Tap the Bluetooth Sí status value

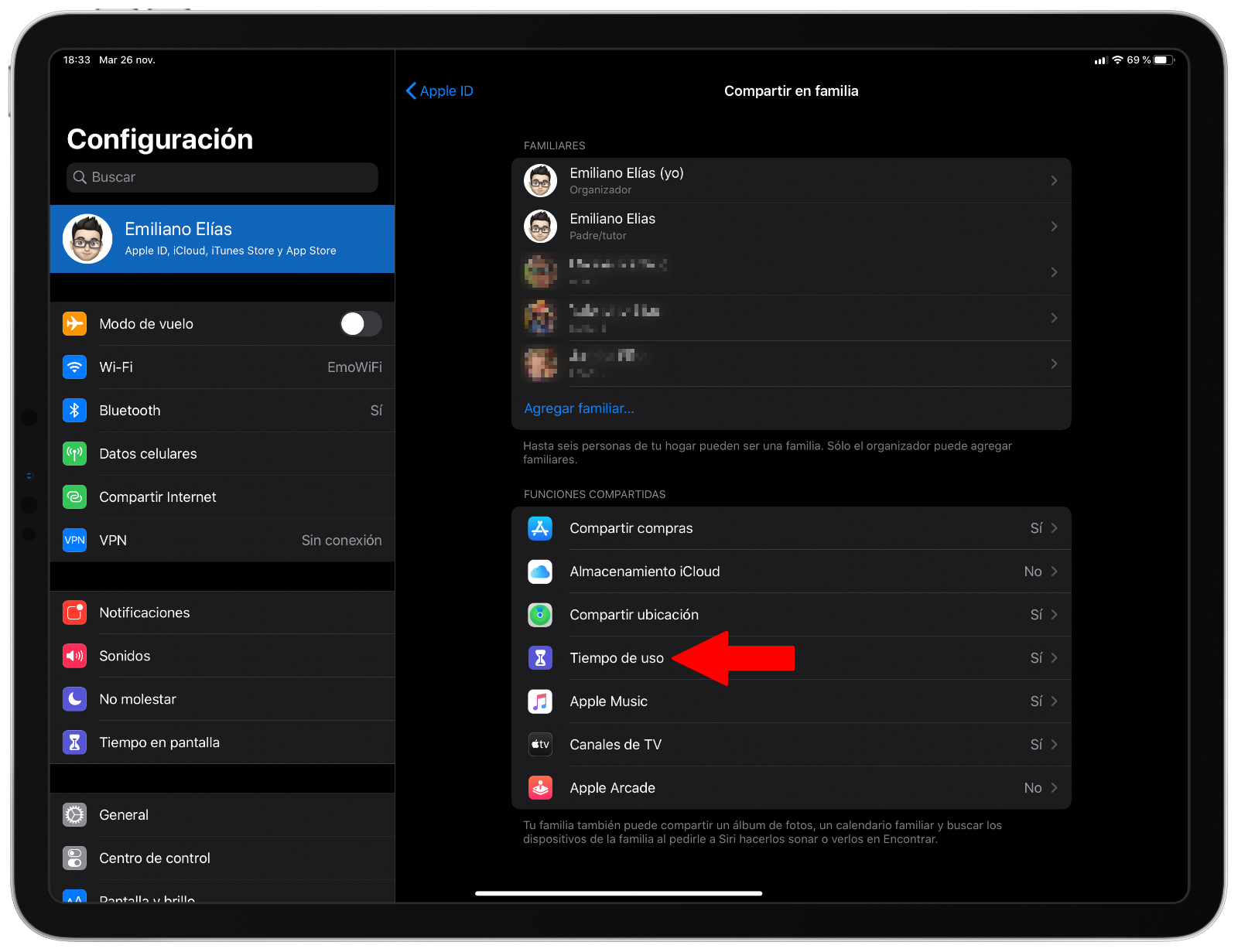coord(376,410)
